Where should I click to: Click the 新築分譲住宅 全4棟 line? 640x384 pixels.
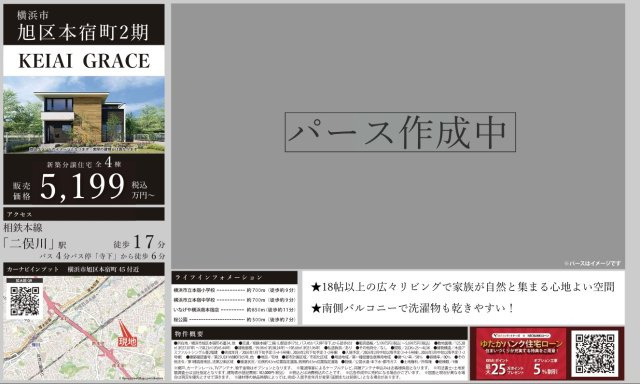pyautogui.click(x=84, y=164)
